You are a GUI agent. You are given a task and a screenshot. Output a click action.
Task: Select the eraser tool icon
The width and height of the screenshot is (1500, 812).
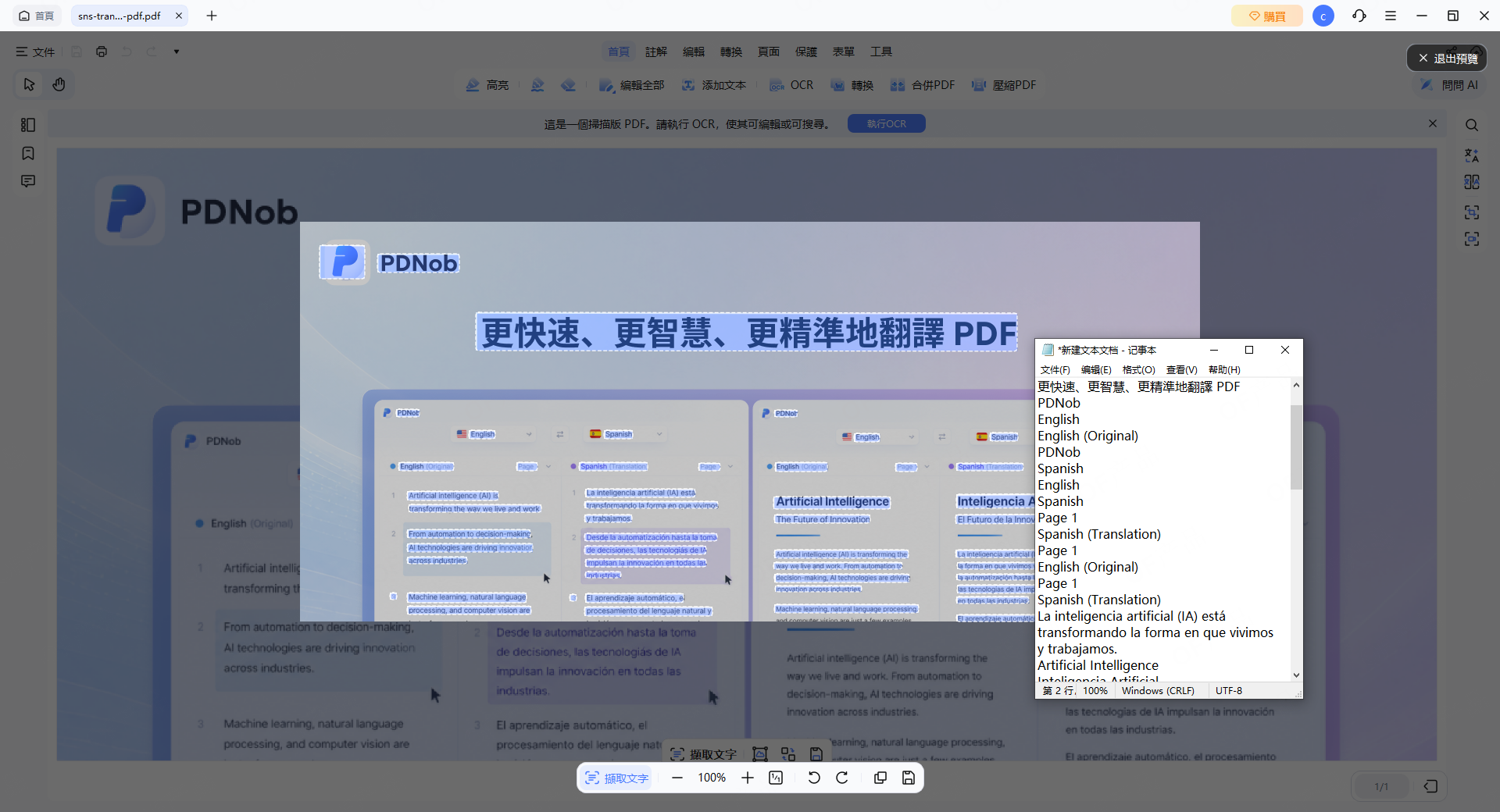click(x=569, y=85)
